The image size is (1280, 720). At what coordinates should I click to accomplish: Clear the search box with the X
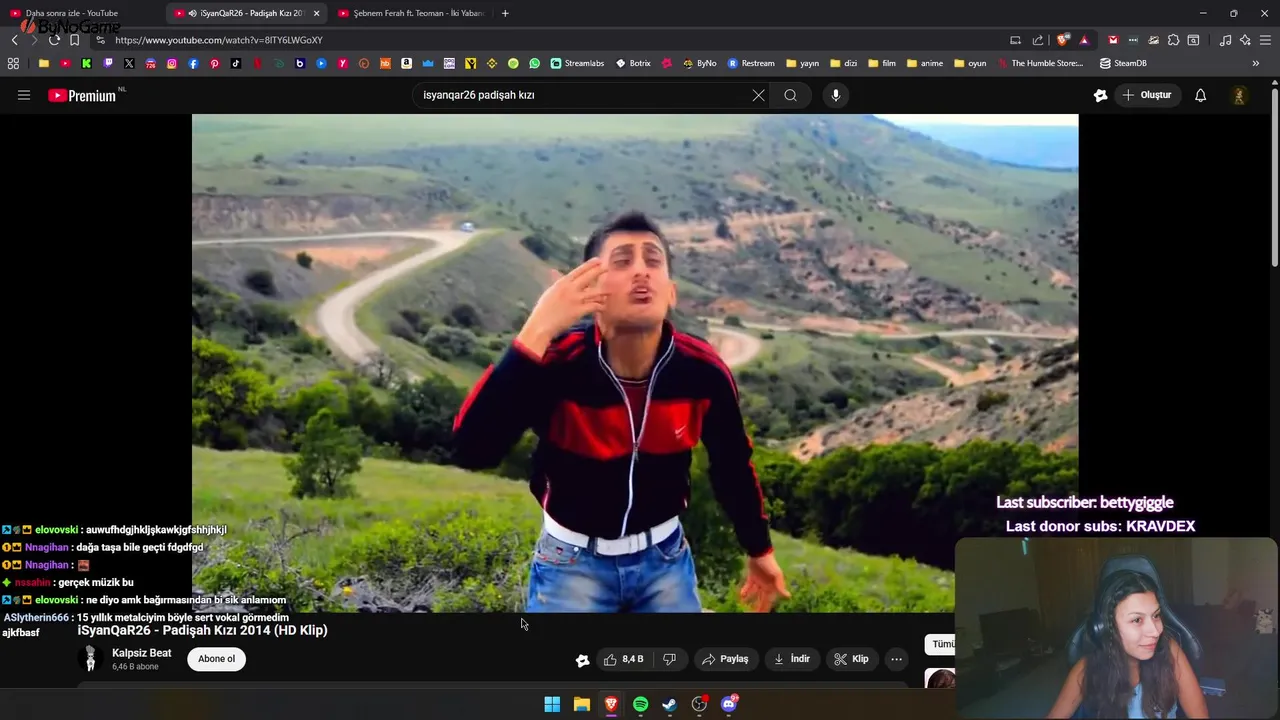pyautogui.click(x=758, y=95)
